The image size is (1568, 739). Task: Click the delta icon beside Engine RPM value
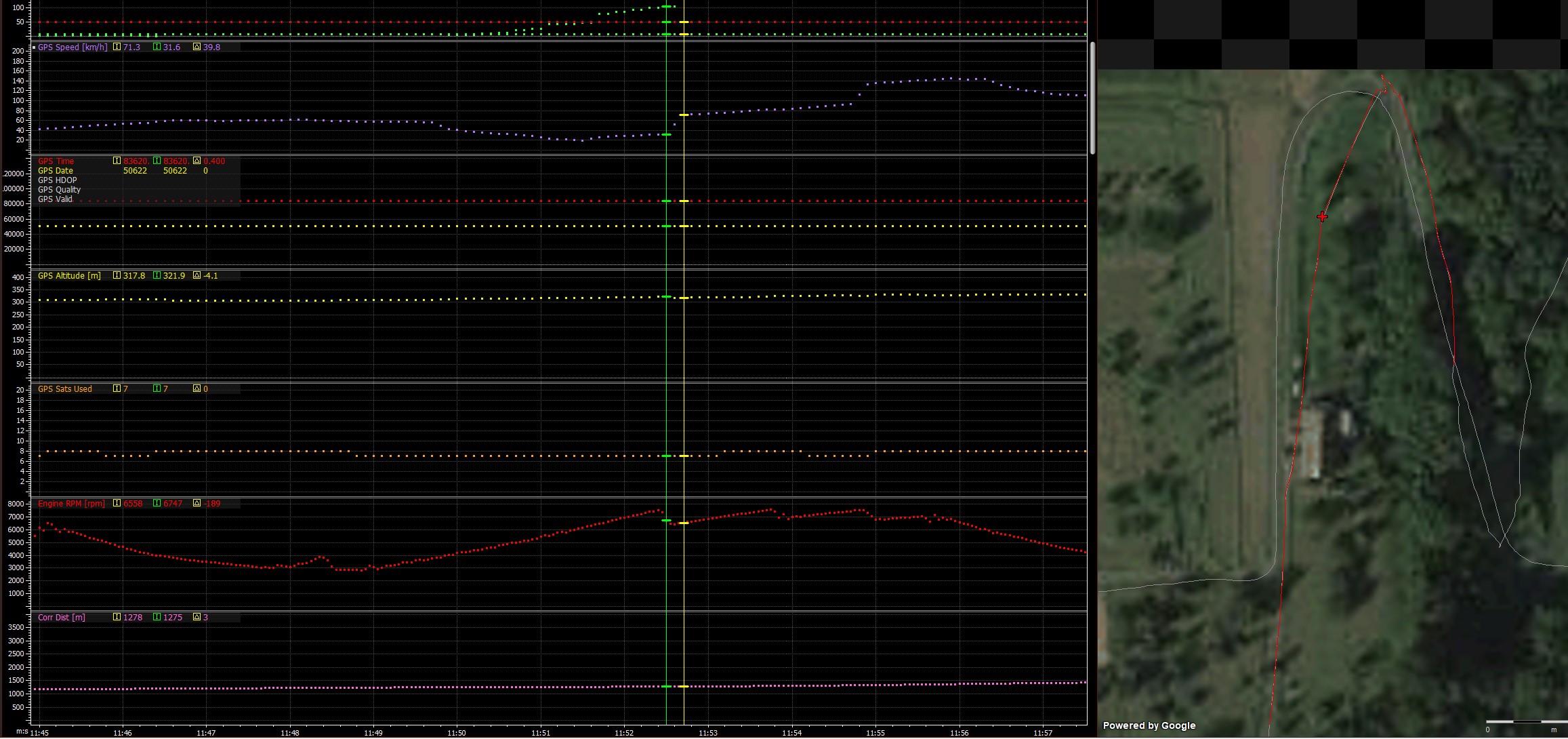coord(196,504)
